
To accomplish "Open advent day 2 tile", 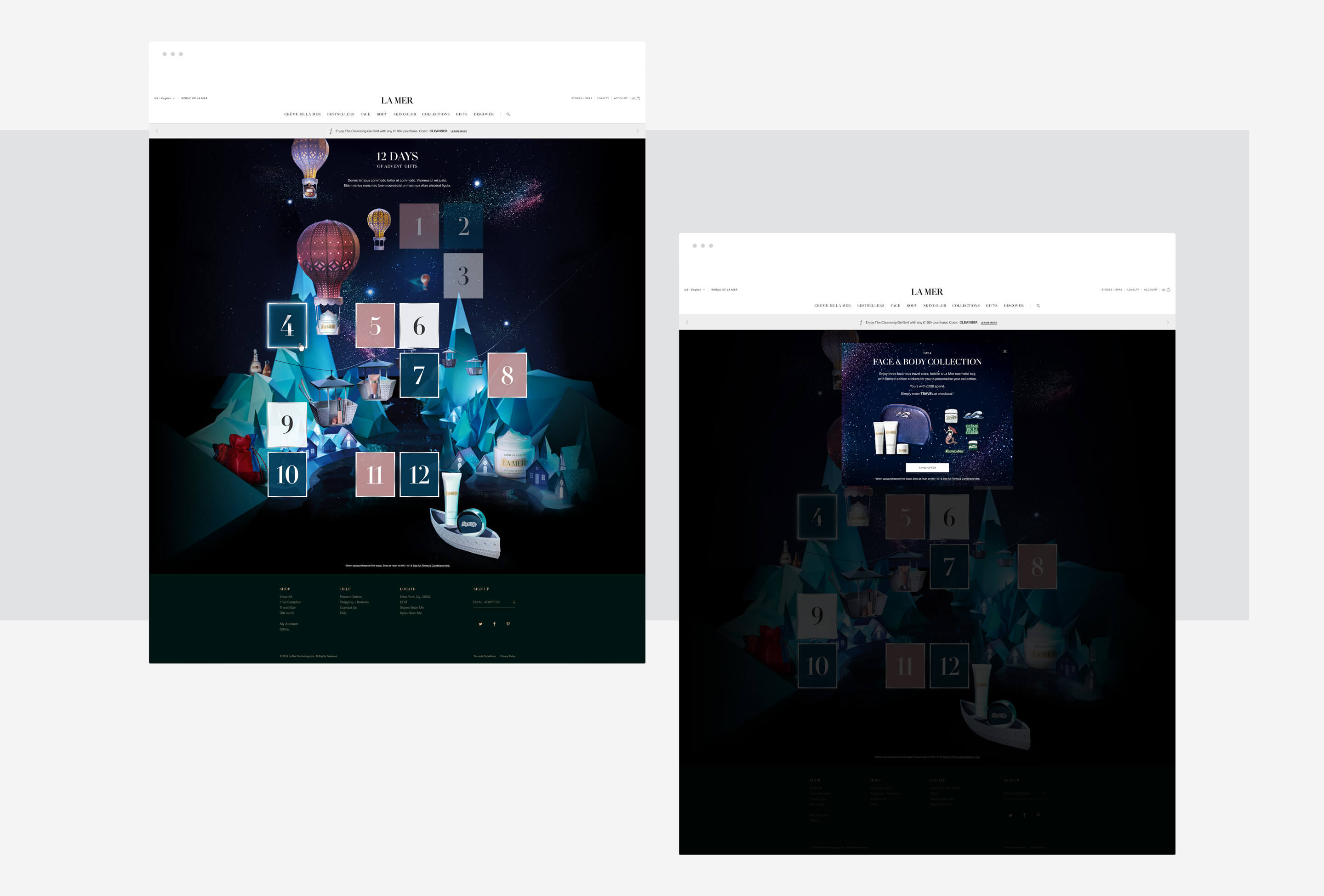I will [463, 226].
